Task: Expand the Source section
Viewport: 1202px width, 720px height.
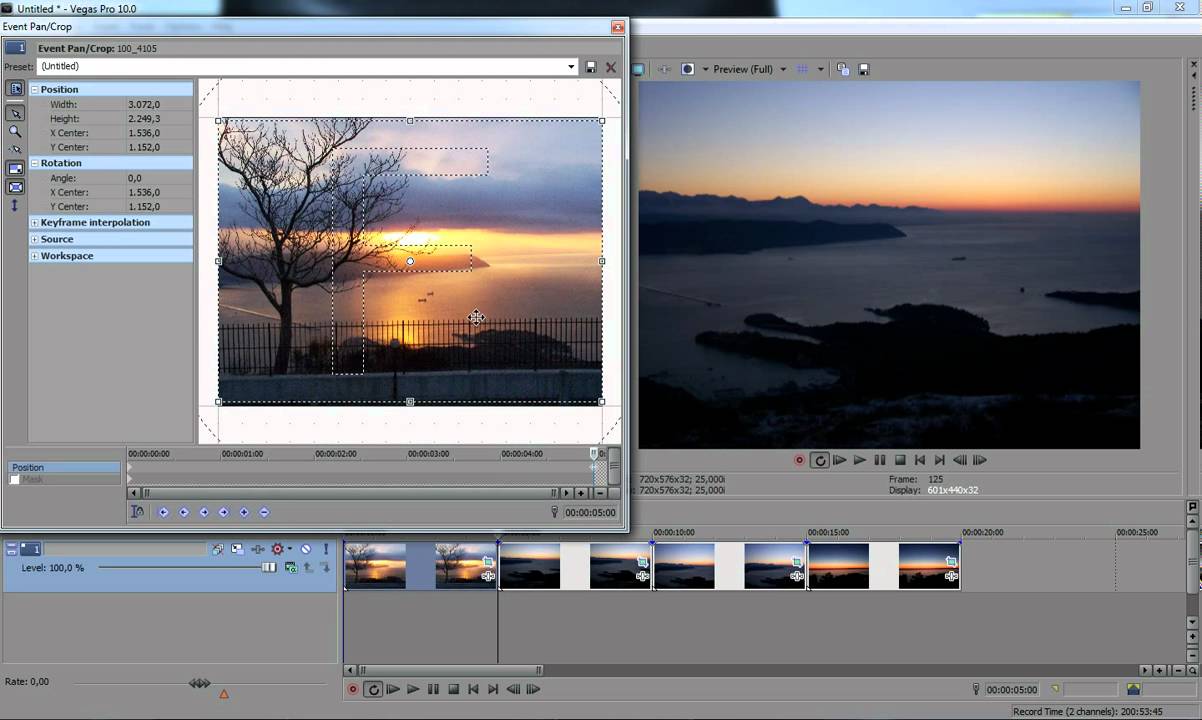Action: point(35,239)
